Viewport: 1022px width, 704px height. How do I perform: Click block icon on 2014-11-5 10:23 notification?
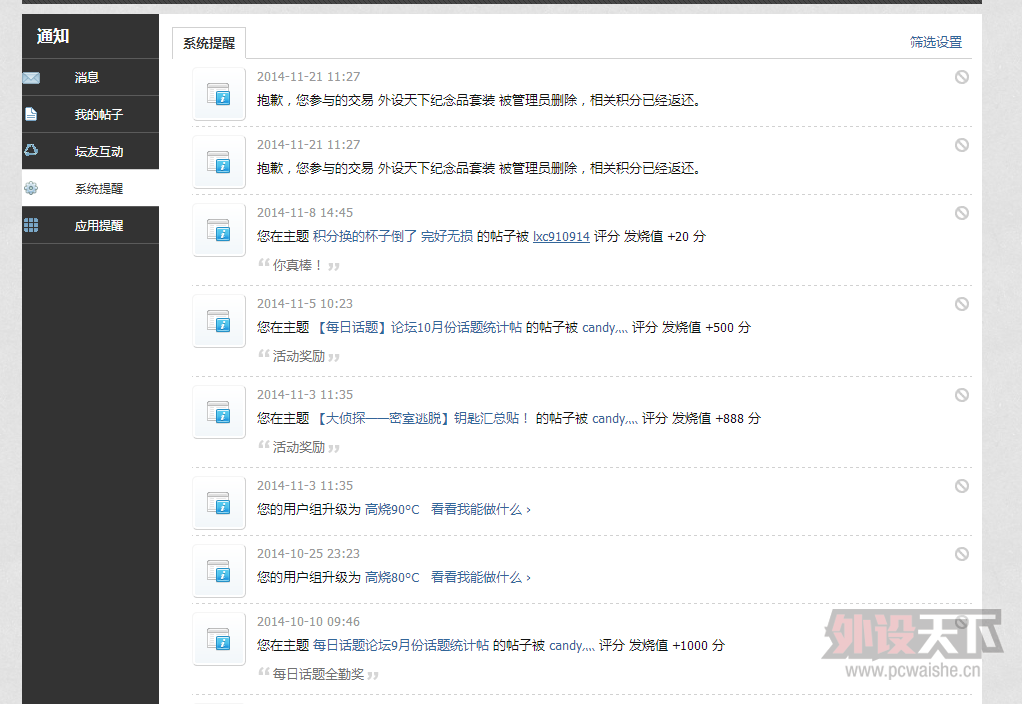[x=961, y=304]
